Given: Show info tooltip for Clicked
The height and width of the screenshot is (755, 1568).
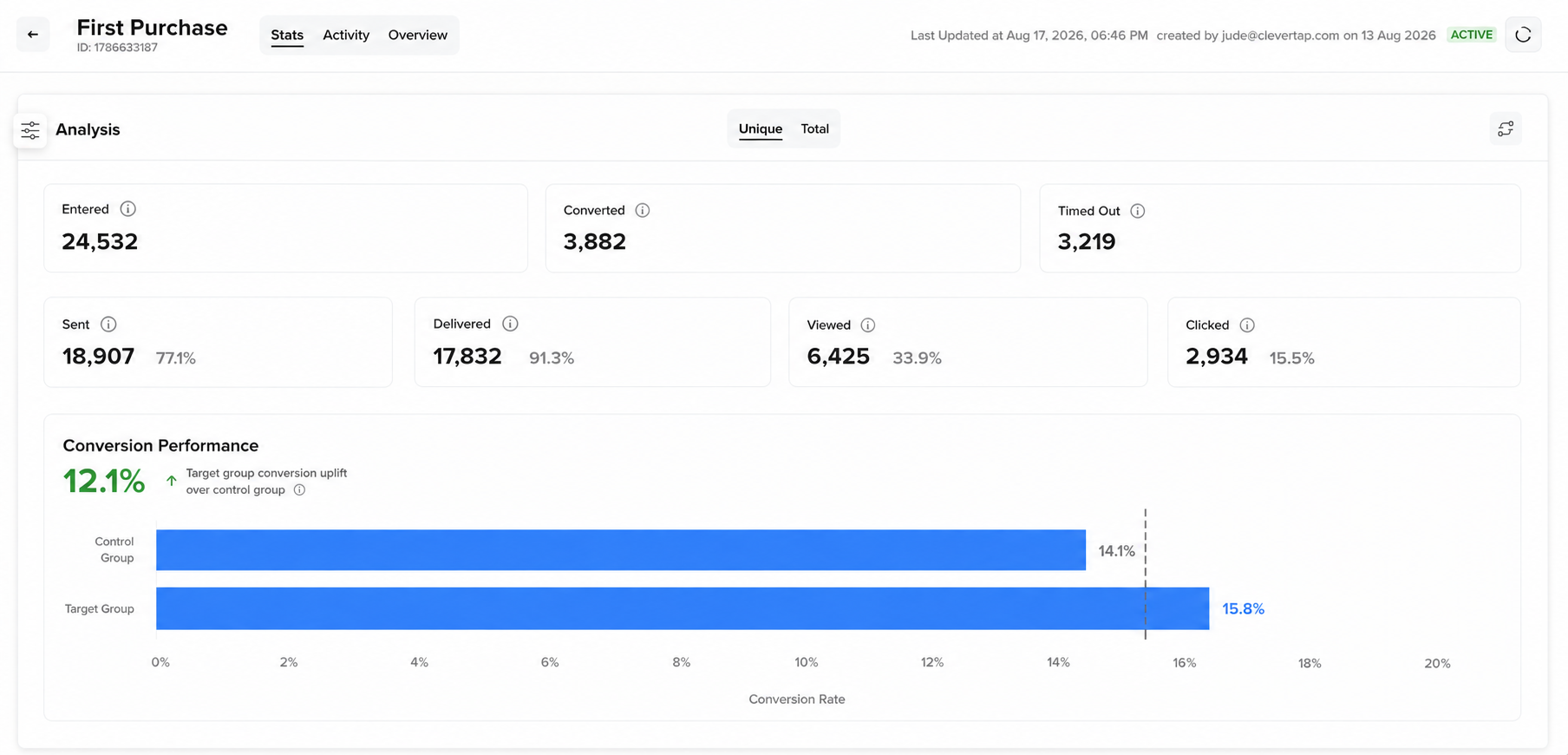Looking at the screenshot, I should click(1247, 325).
